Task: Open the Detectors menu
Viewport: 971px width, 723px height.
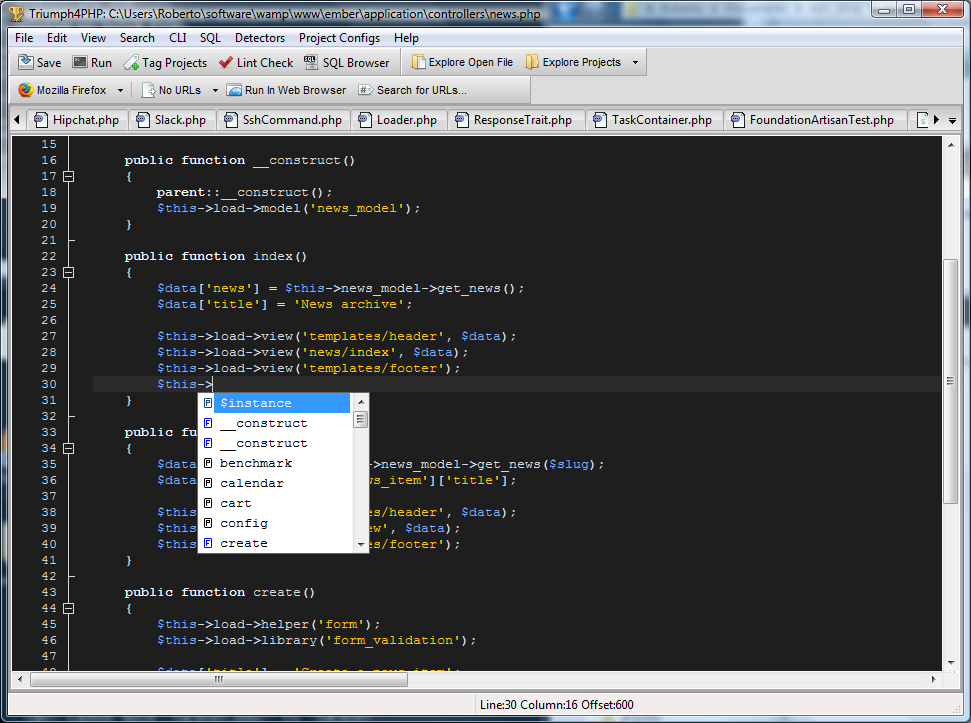Action: pyautogui.click(x=260, y=38)
